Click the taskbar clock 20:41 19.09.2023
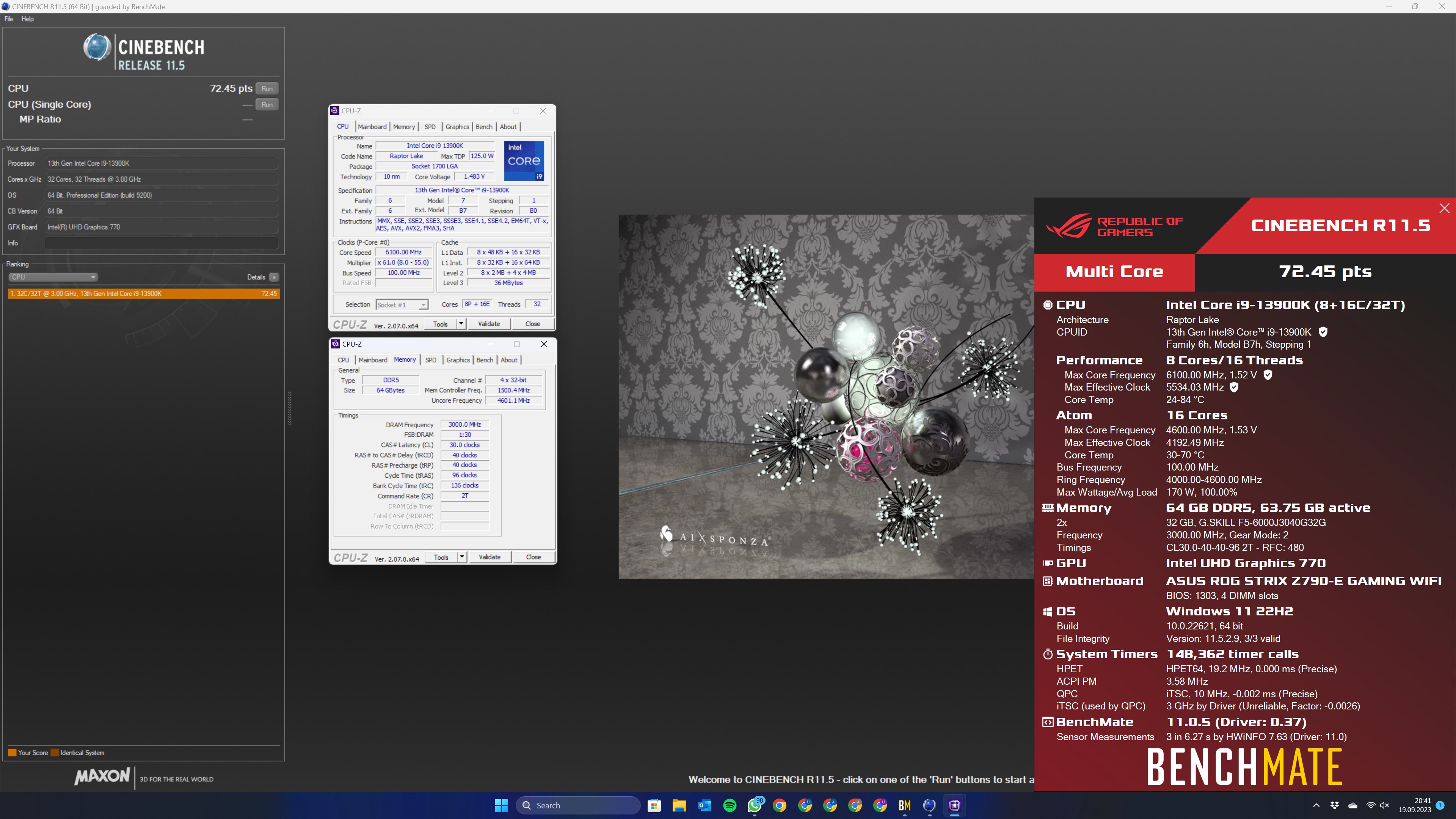Image resolution: width=1456 pixels, height=819 pixels. pos(1414,805)
